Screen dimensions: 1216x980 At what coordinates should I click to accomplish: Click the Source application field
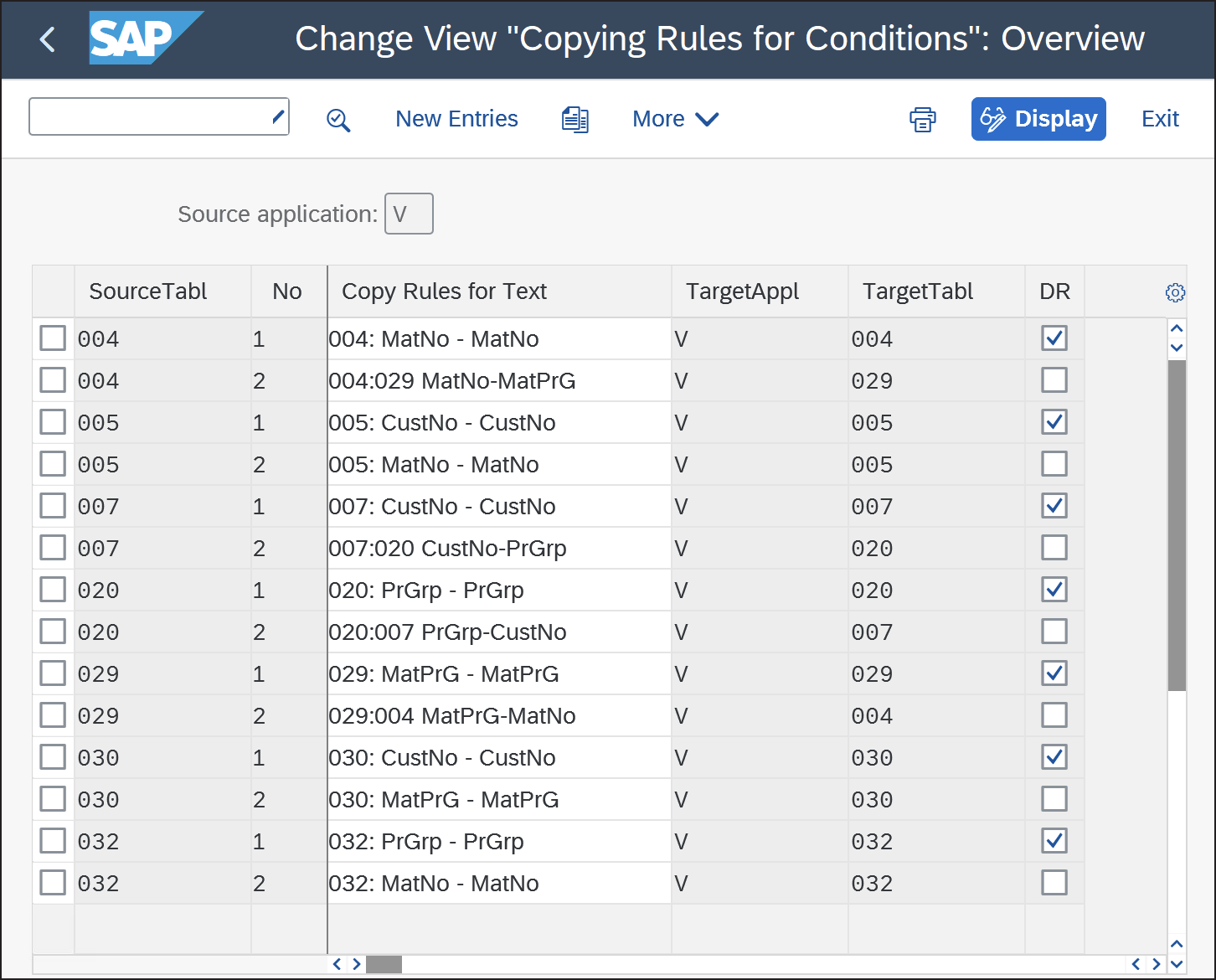(409, 214)
